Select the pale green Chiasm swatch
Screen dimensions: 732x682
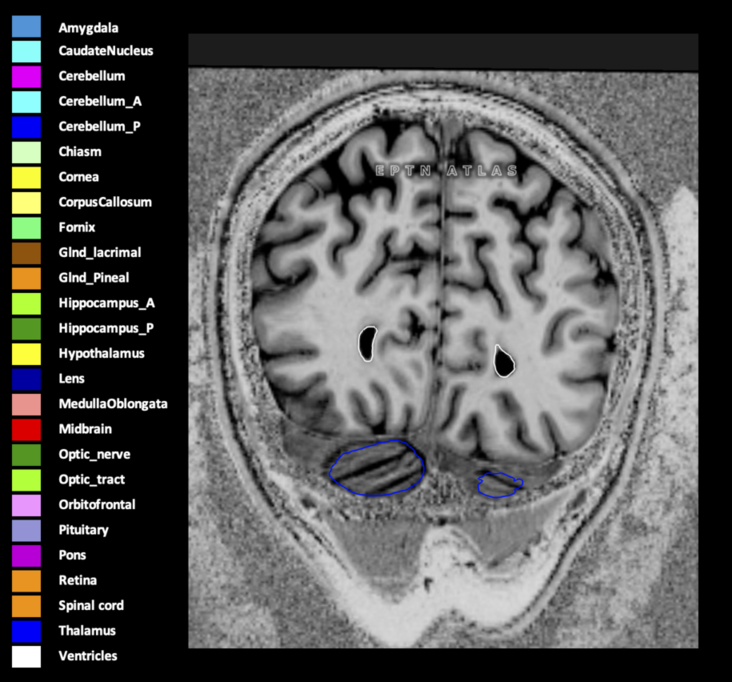pyautogui.click(x=26, y=152)
